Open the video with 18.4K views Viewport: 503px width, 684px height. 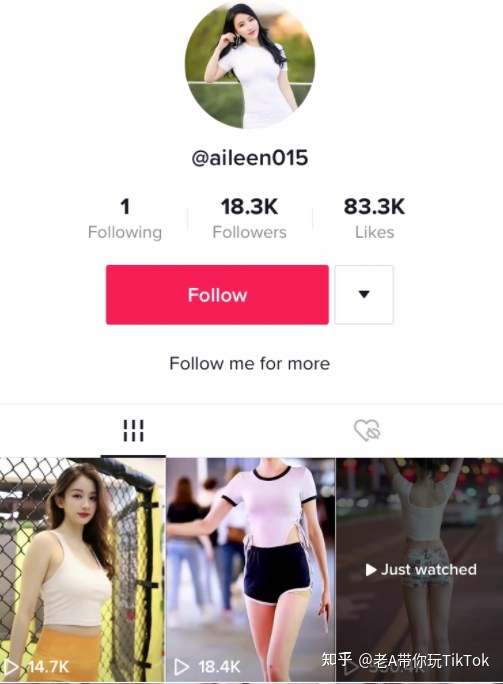pos(250,570)
